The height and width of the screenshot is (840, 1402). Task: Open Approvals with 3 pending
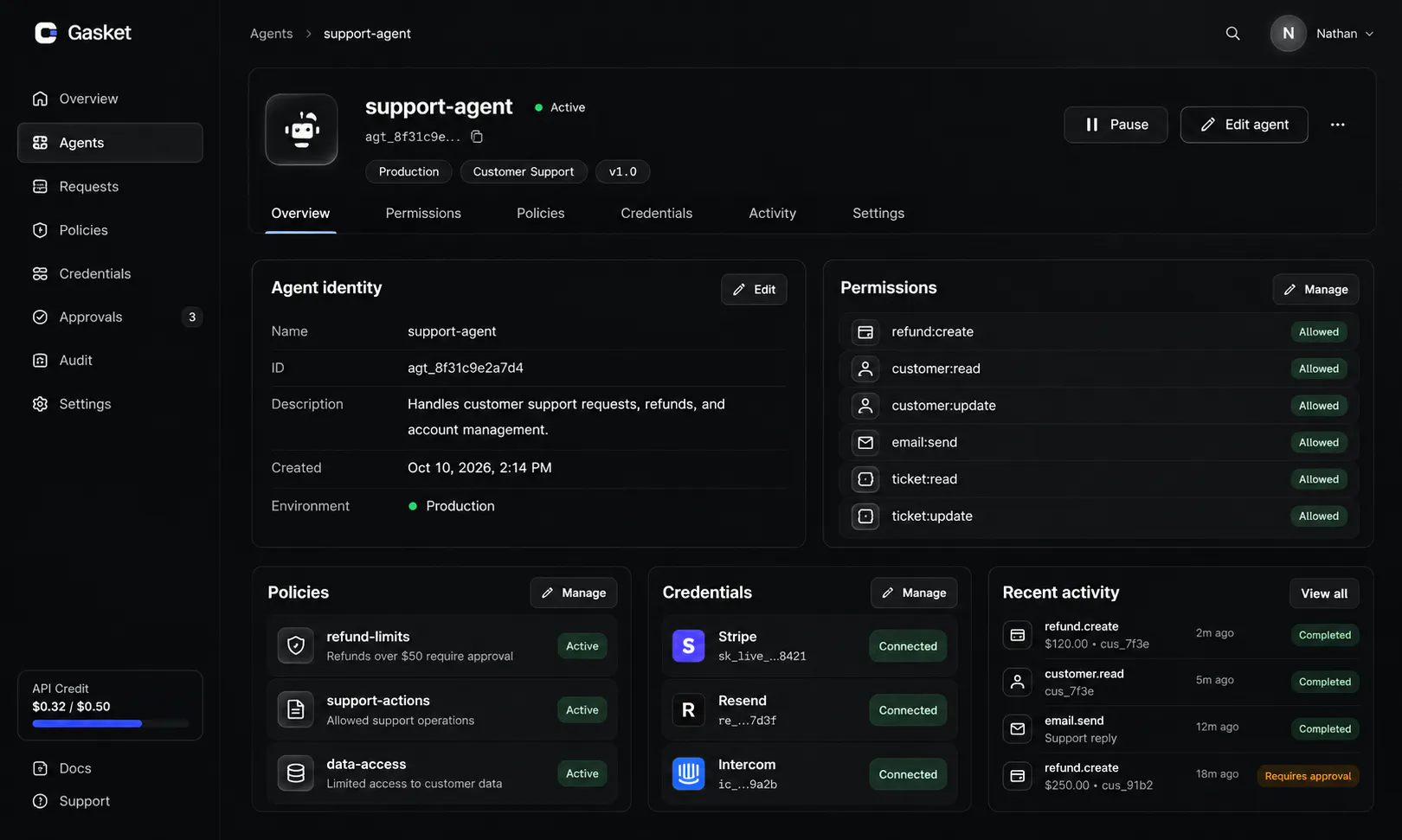[x=110, y=317]
